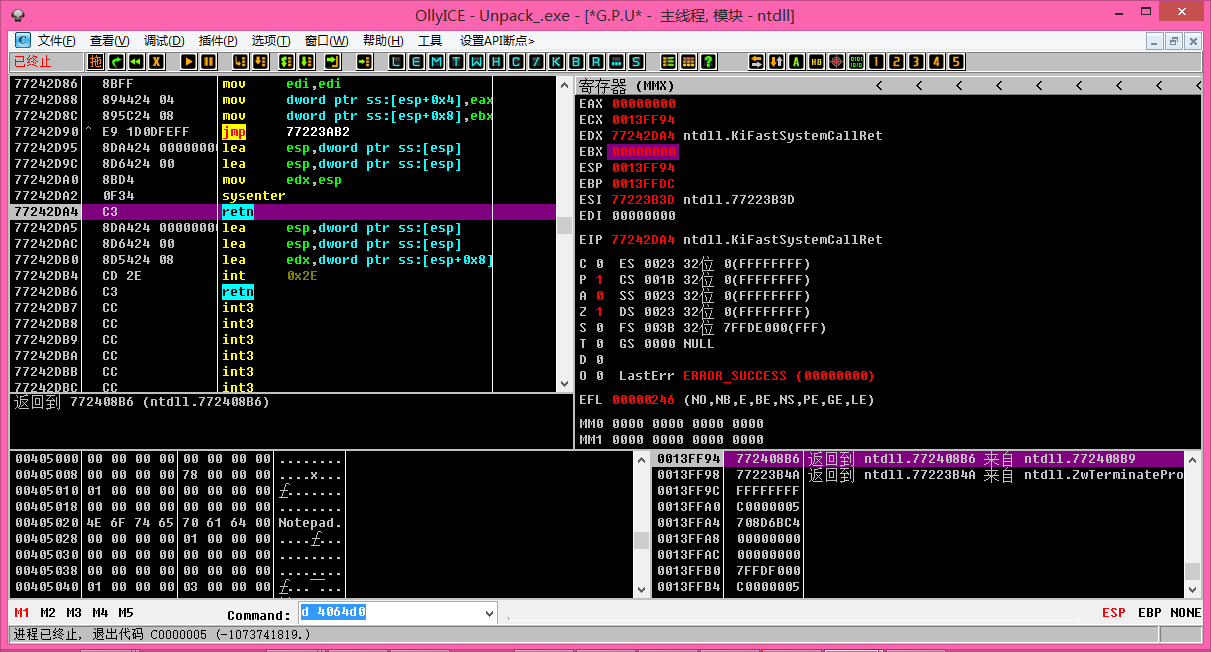
Task: Toggle the Z flag value in registers
Action: click(600, 312)
